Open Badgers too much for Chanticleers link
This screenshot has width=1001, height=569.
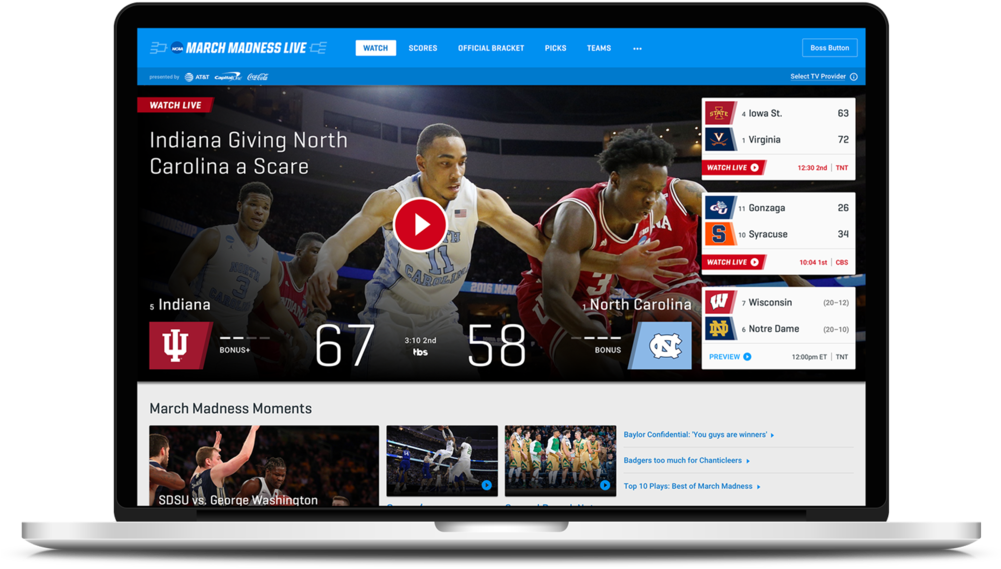coord(686,460)
